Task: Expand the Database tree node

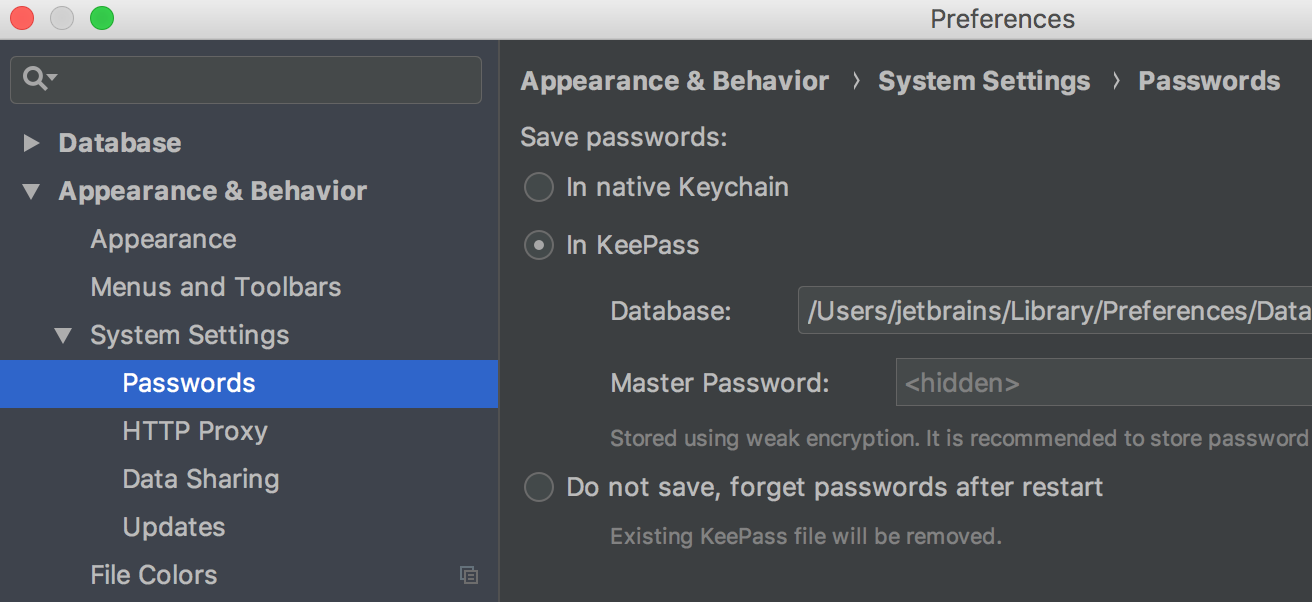Action: point(32,143)
